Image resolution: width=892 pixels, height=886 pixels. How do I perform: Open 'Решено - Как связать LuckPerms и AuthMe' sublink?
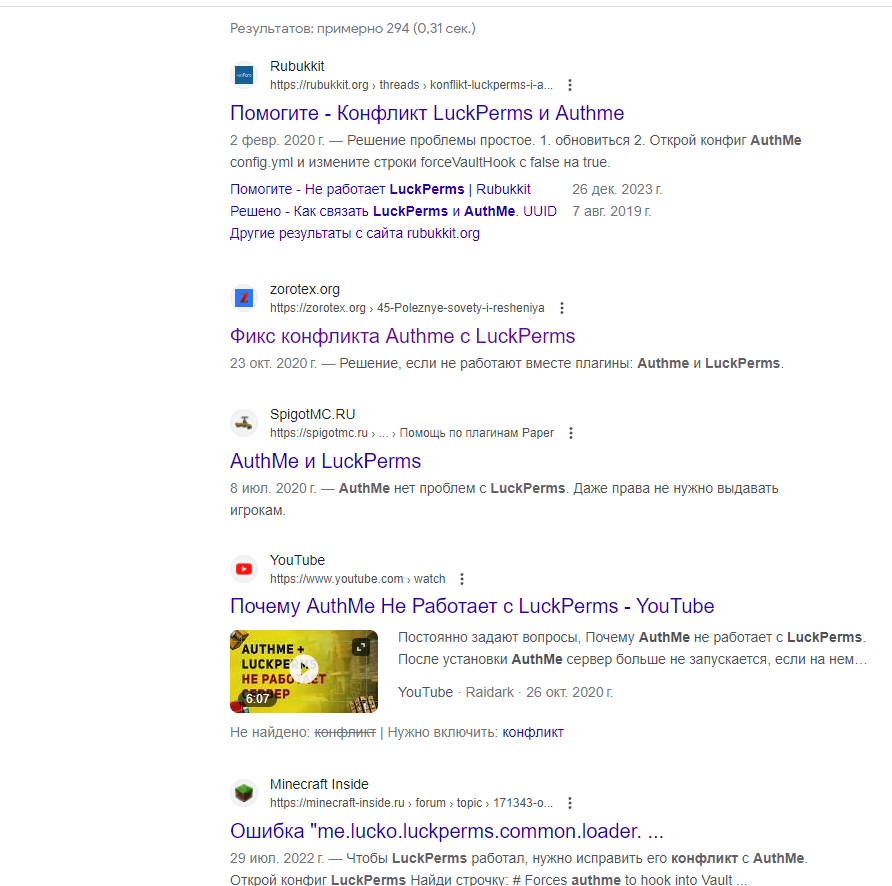pyautogui.click(x=393, y=212)
